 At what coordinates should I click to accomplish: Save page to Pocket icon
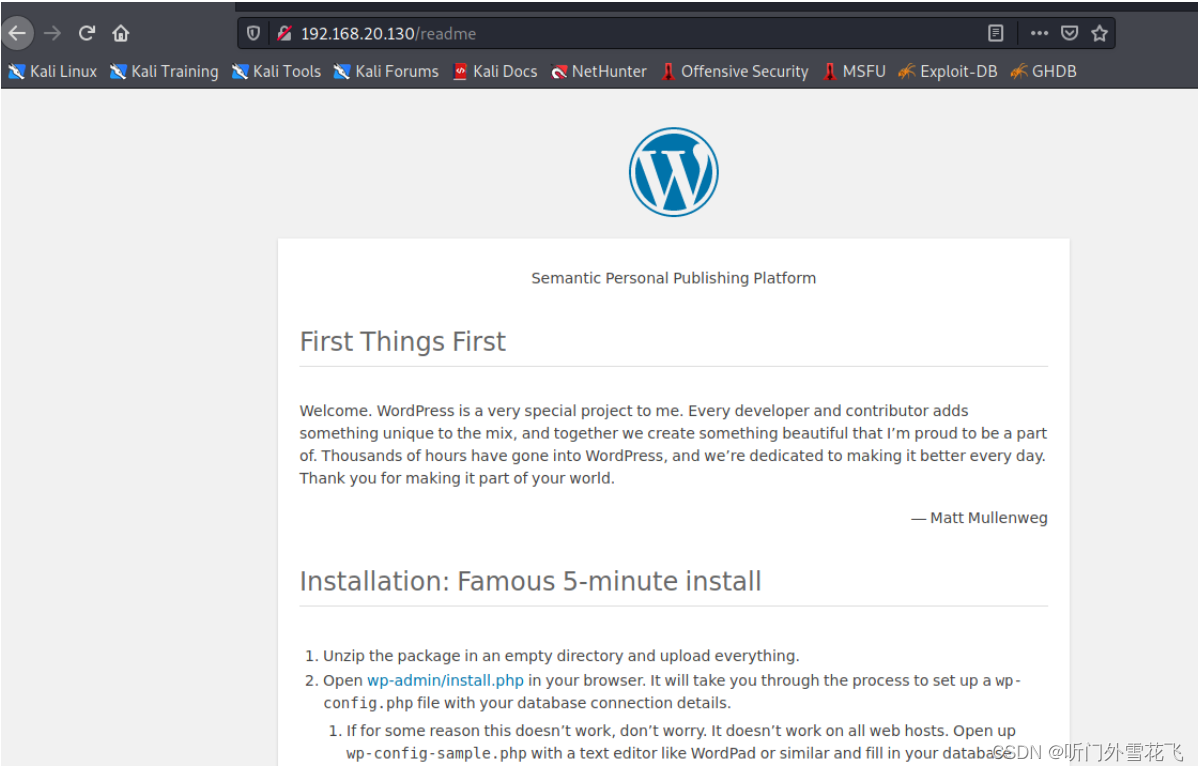(1069, 33)
